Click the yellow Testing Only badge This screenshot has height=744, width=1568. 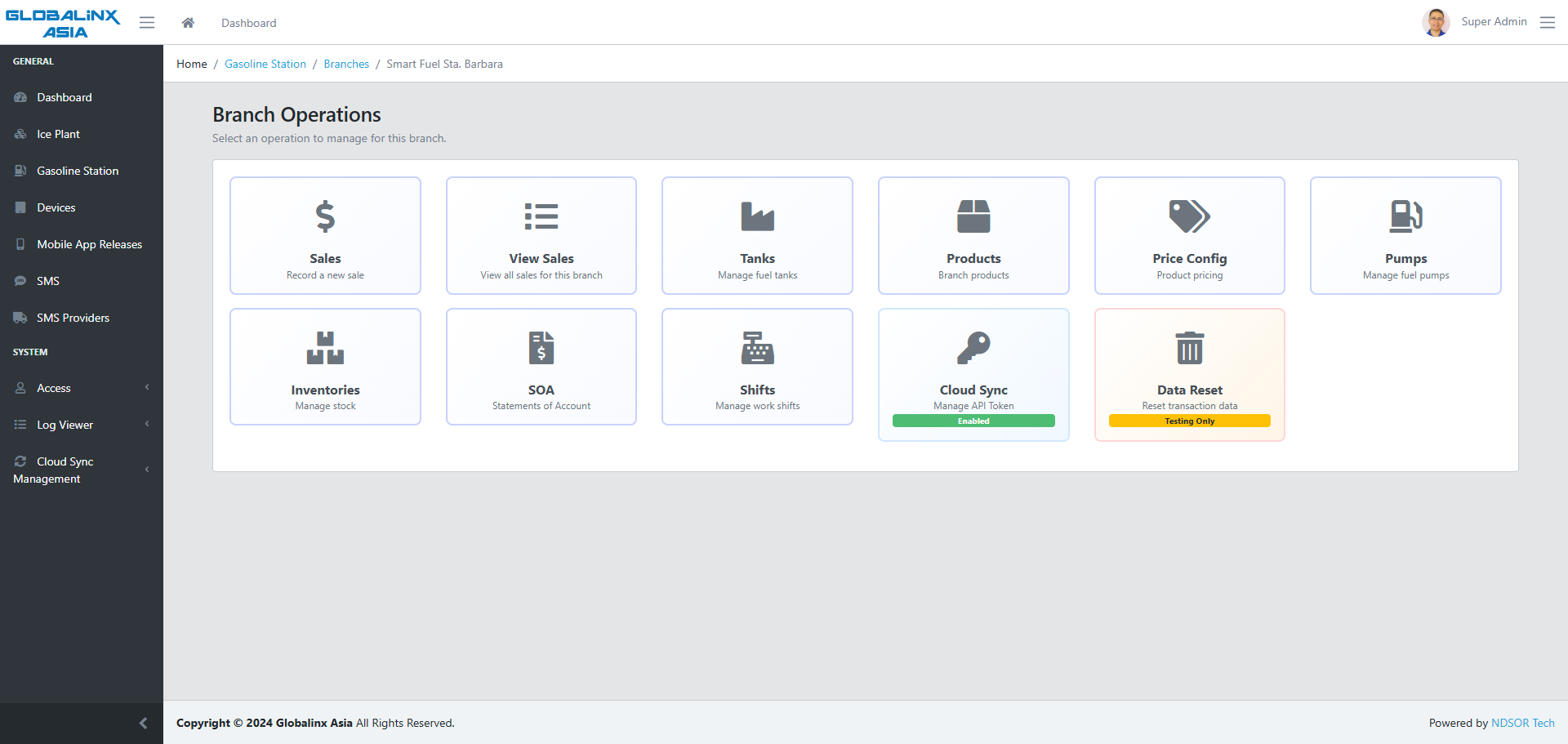1190,421
